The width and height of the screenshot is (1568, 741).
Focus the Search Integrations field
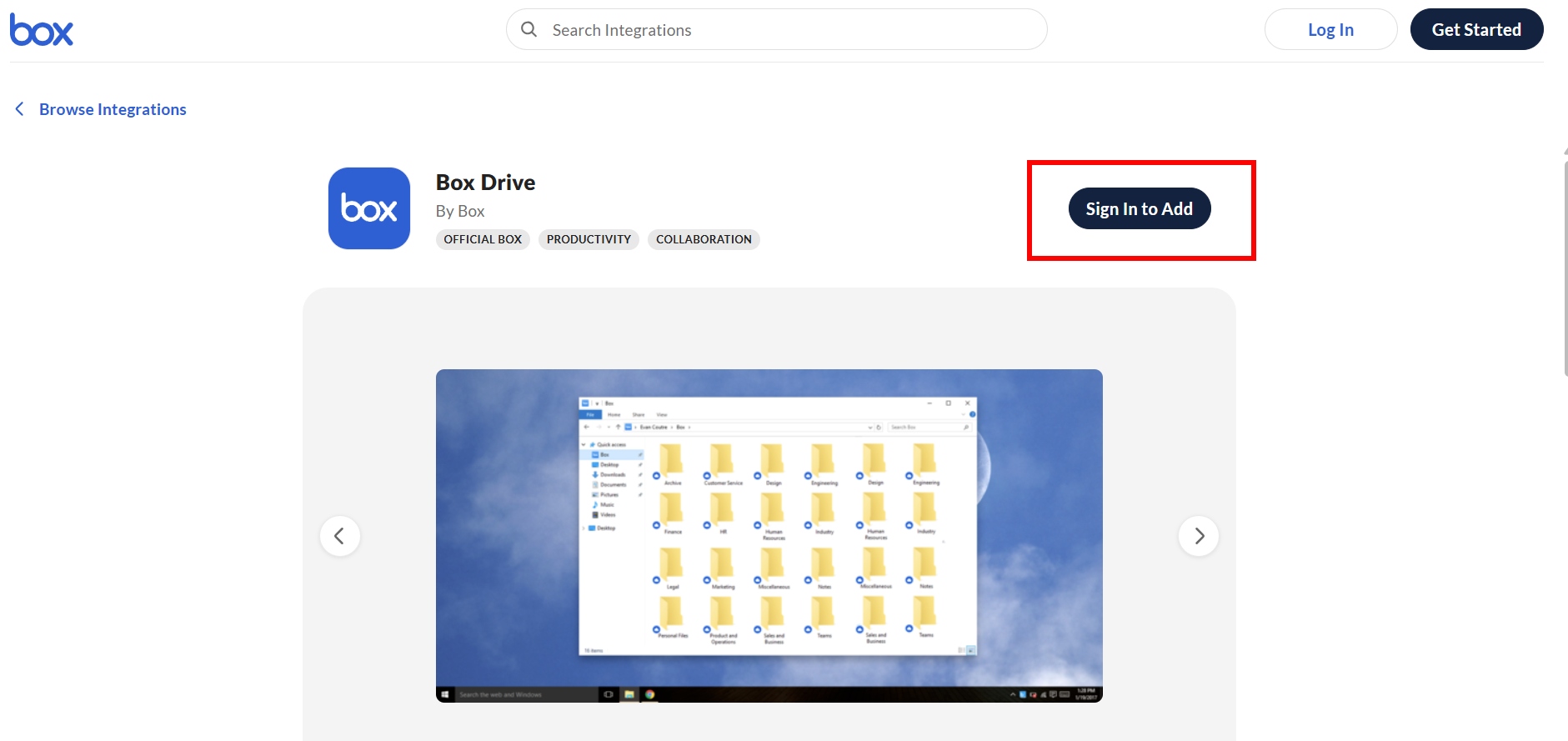coord(776,30)
